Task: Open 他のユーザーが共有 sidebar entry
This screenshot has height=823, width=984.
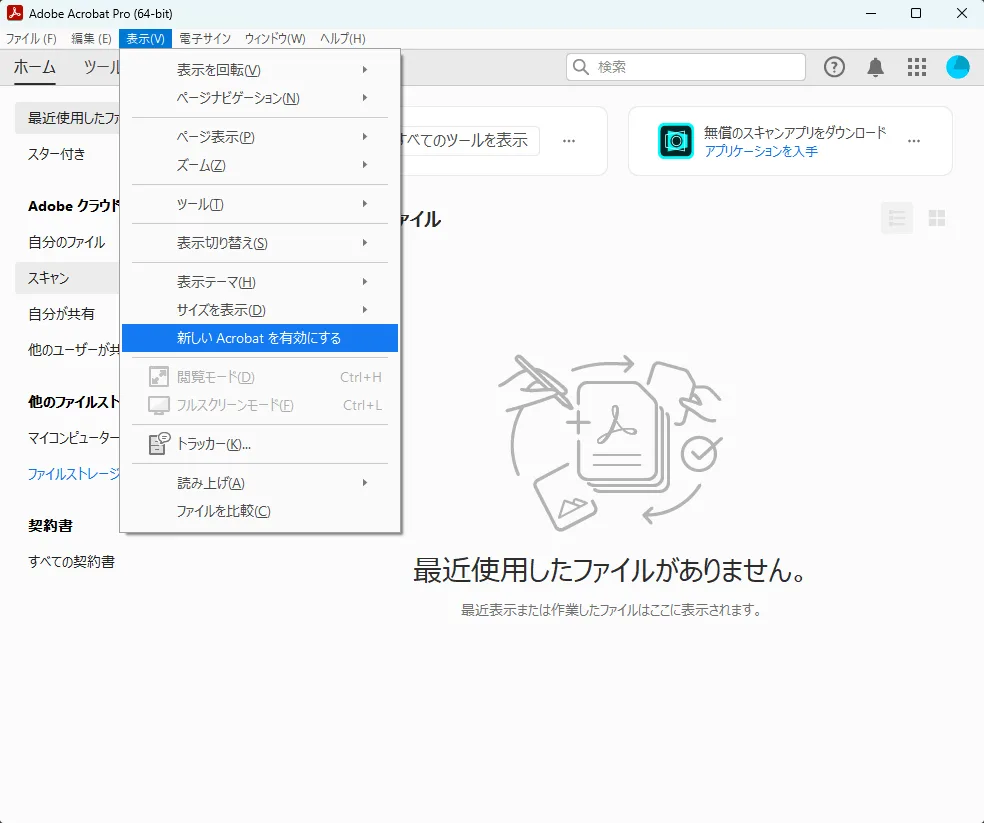Action: 73,350
